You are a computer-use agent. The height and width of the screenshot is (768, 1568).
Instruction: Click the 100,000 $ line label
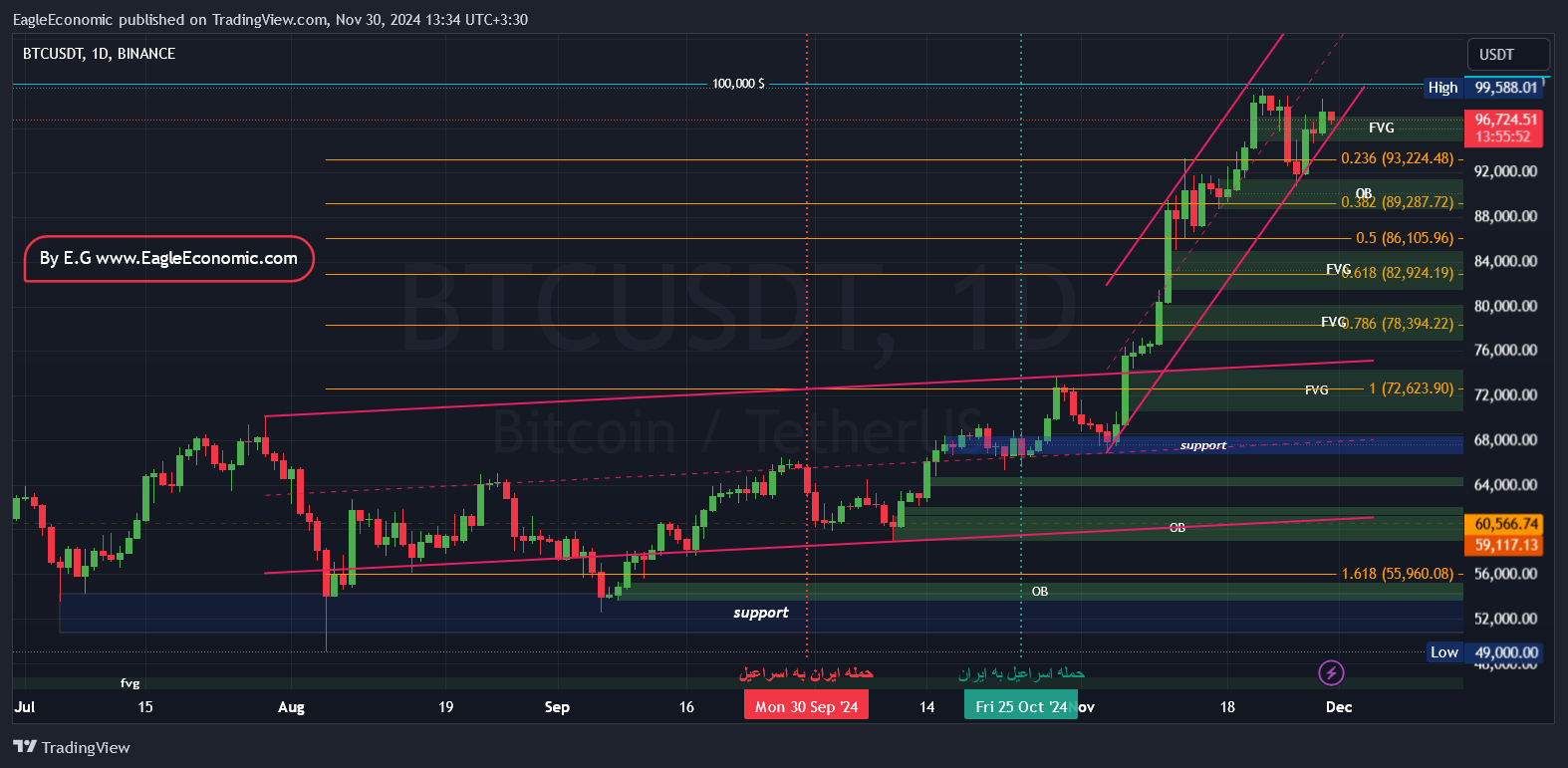coord(738,84)
